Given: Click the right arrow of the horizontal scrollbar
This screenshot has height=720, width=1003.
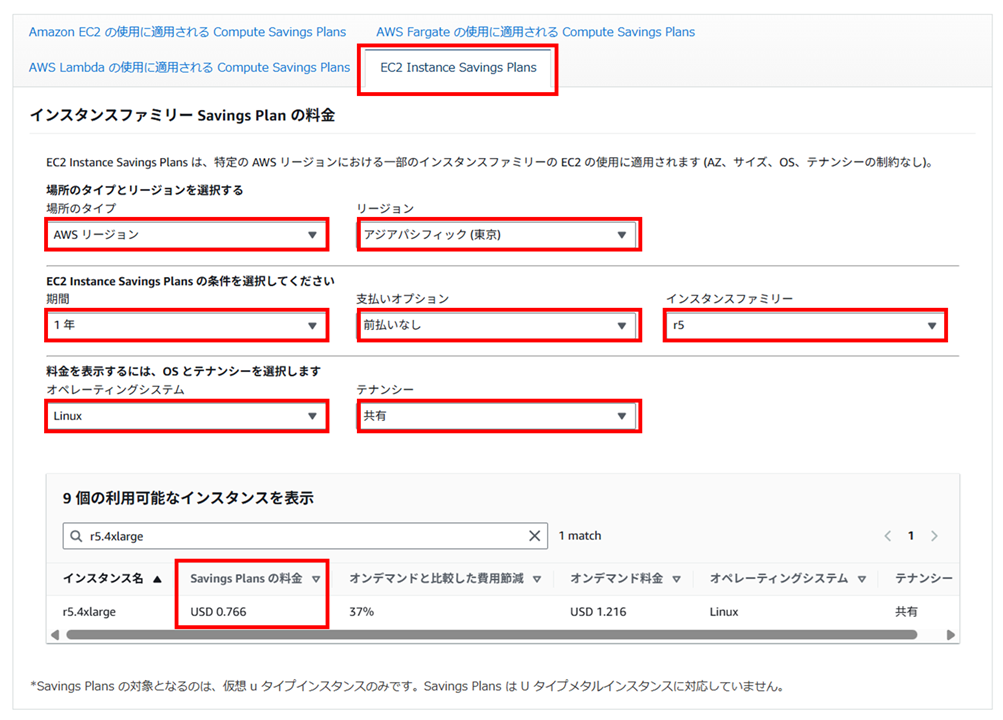Looking at the screenshot, I should (951, 635).
